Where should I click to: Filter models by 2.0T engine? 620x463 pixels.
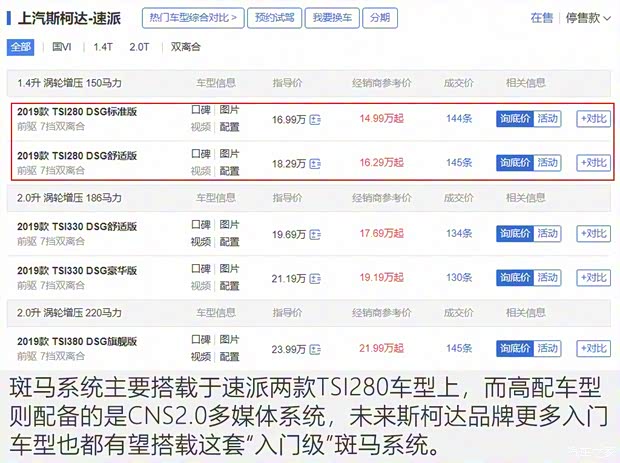tap(139, 47)
